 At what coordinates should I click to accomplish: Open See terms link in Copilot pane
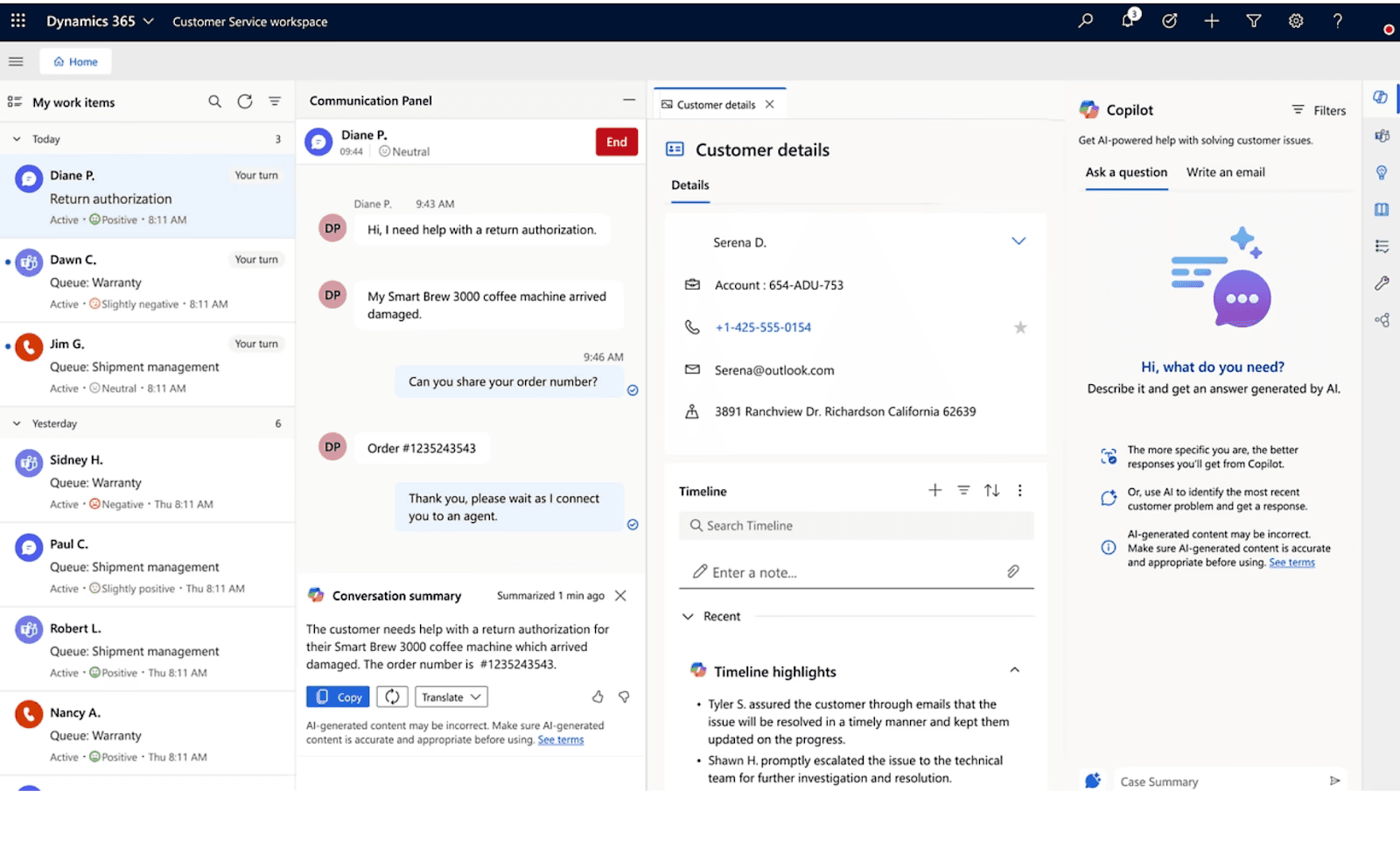(1291, 563)
